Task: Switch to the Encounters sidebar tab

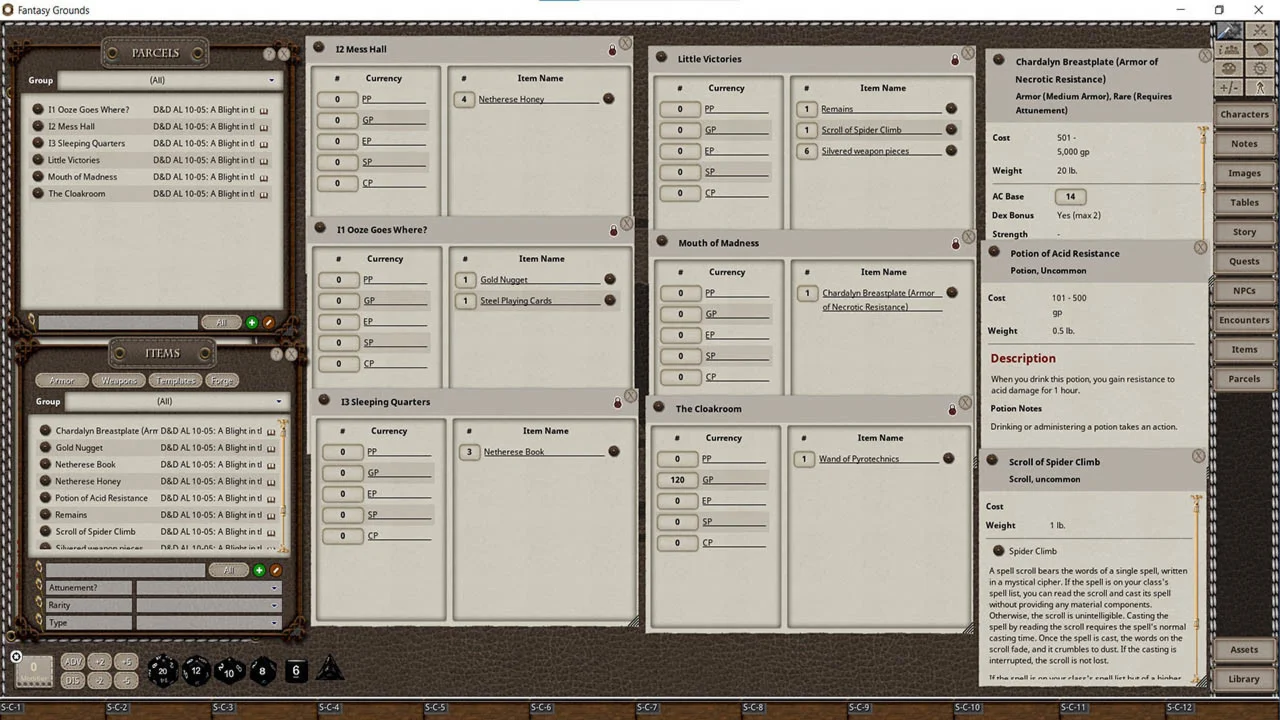Action: tap(1243, 320)
